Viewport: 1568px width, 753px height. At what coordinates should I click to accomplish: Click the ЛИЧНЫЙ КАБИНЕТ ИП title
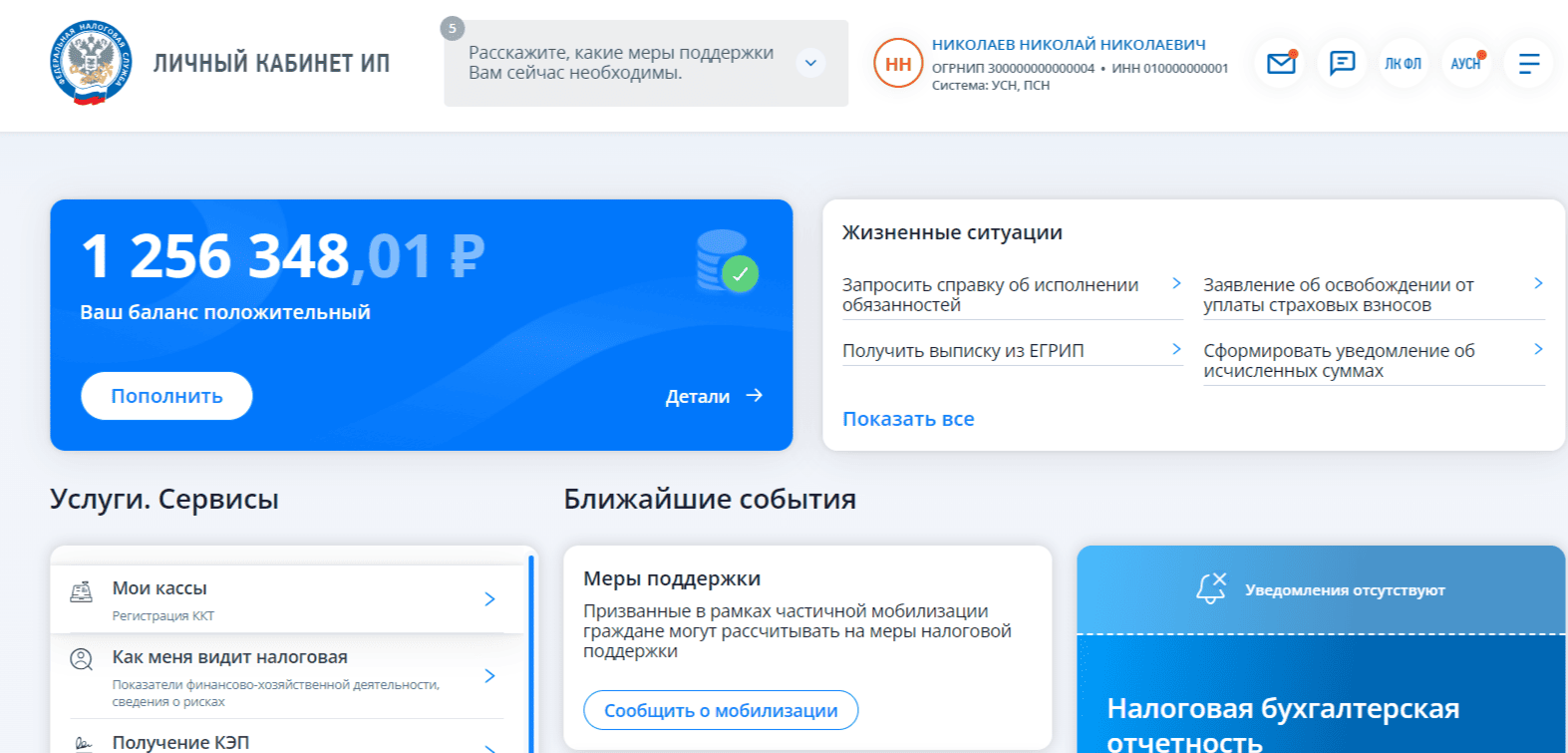click(x=271, y=63)
